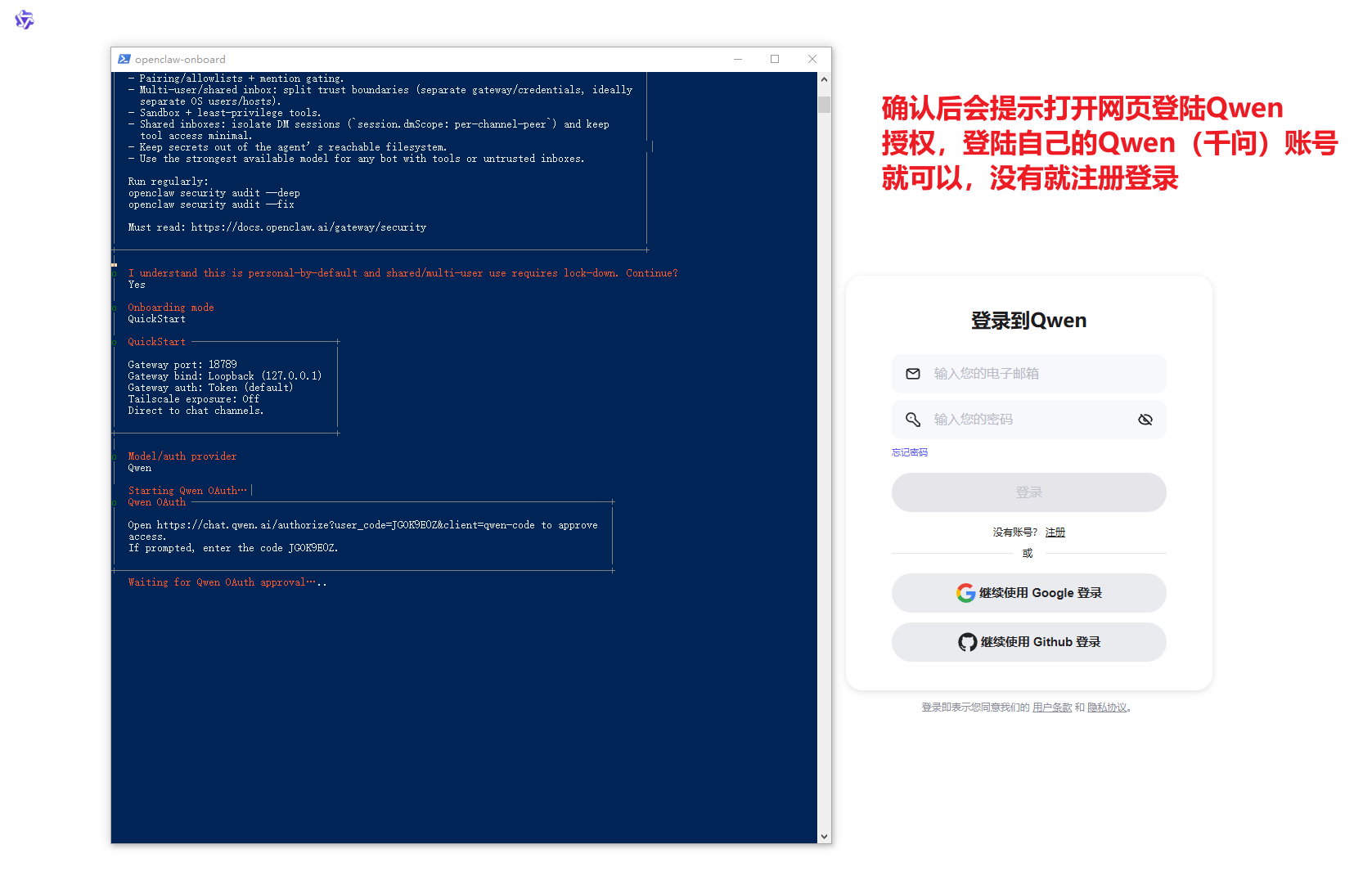Click 'Onboarding mode' heading in terminal

point(171,308)
